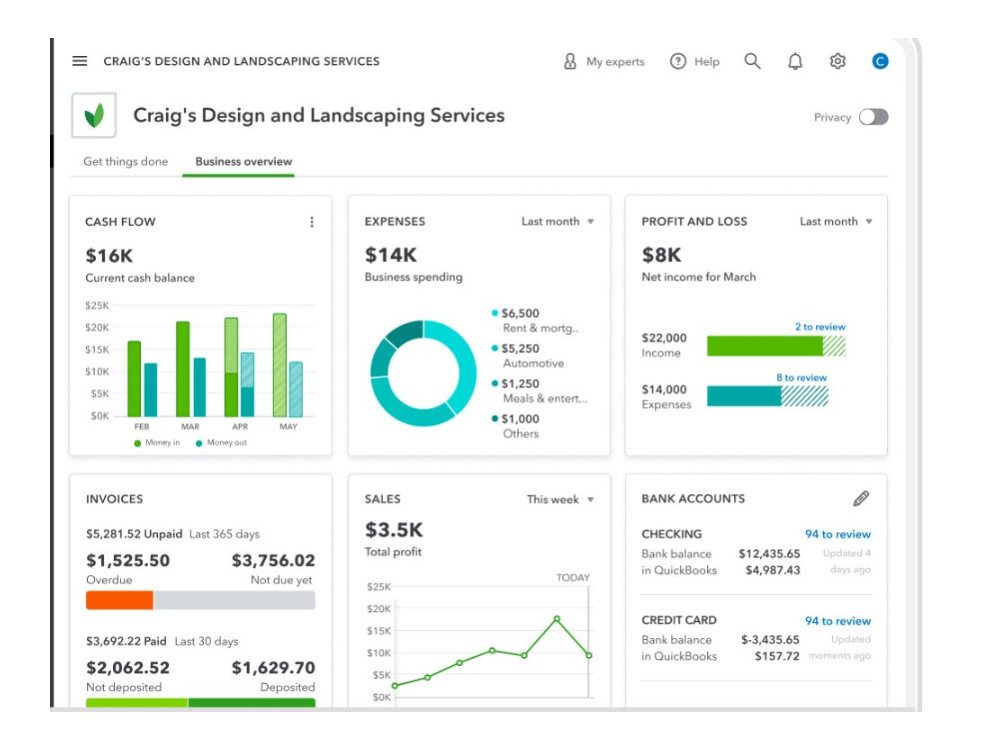Click the CREDIT CARD account heading
This screenshot has width=1000, height=750.
(x=679, y=621)
